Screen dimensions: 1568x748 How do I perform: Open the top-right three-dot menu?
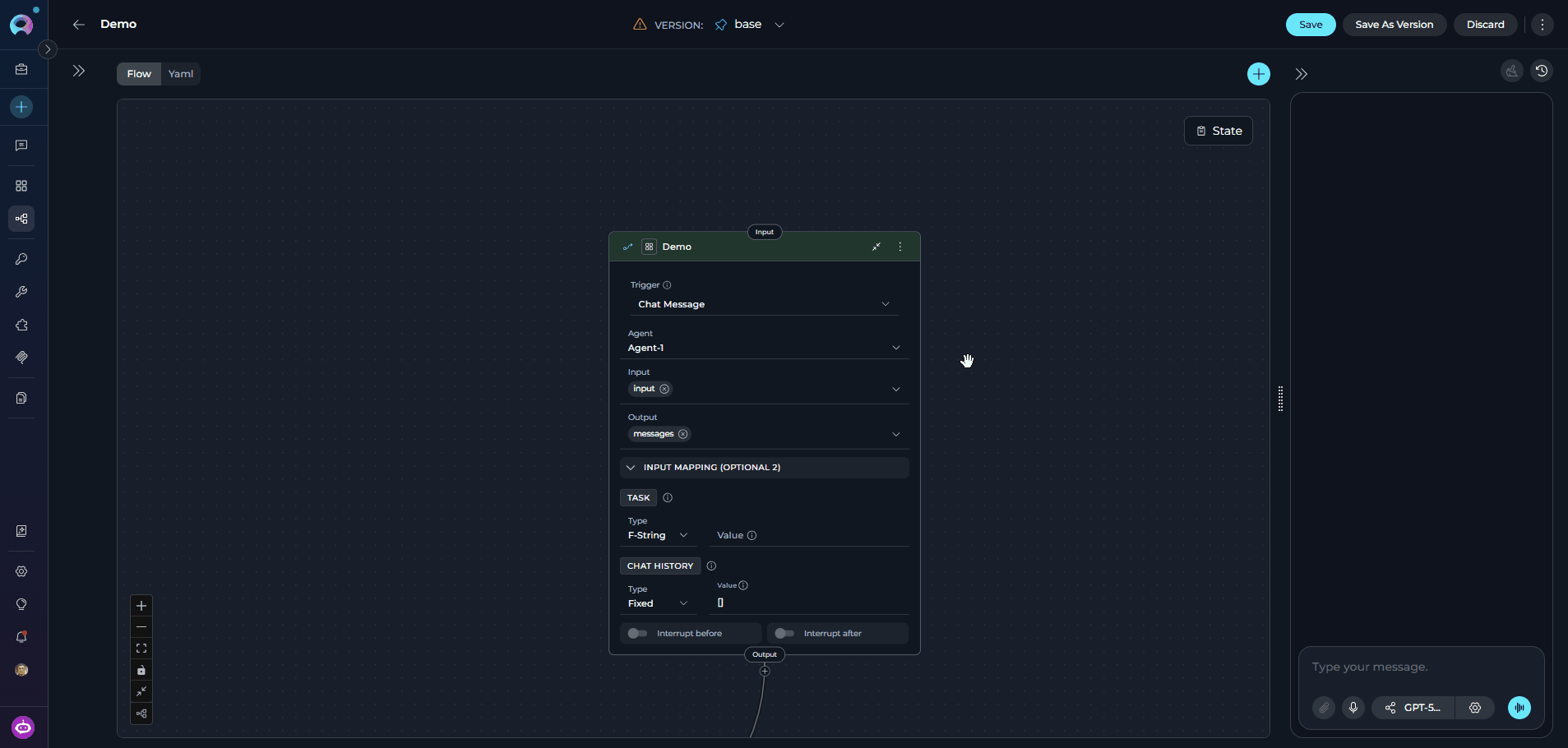tap(1543, 25)
